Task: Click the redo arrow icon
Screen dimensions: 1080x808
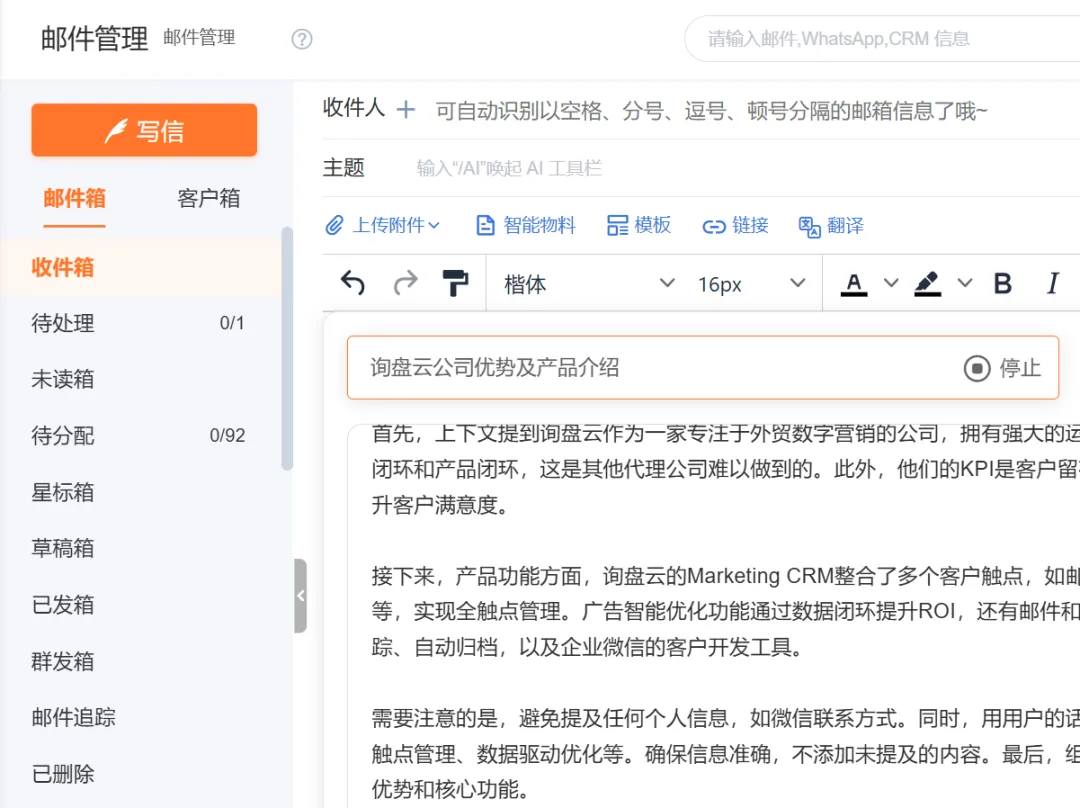Action: pos(406,283)
